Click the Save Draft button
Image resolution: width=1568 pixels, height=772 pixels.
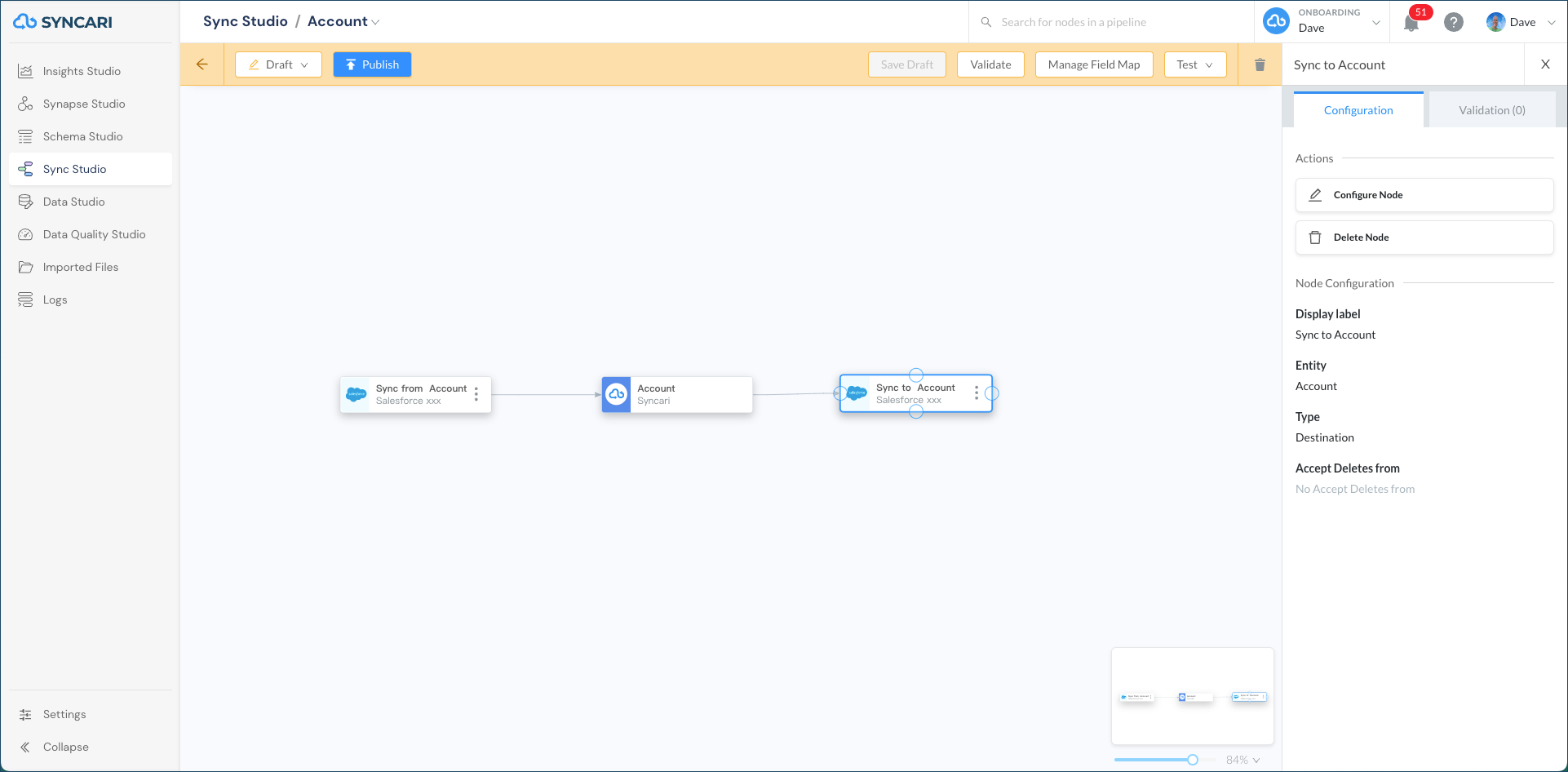[x=907, y=64]
